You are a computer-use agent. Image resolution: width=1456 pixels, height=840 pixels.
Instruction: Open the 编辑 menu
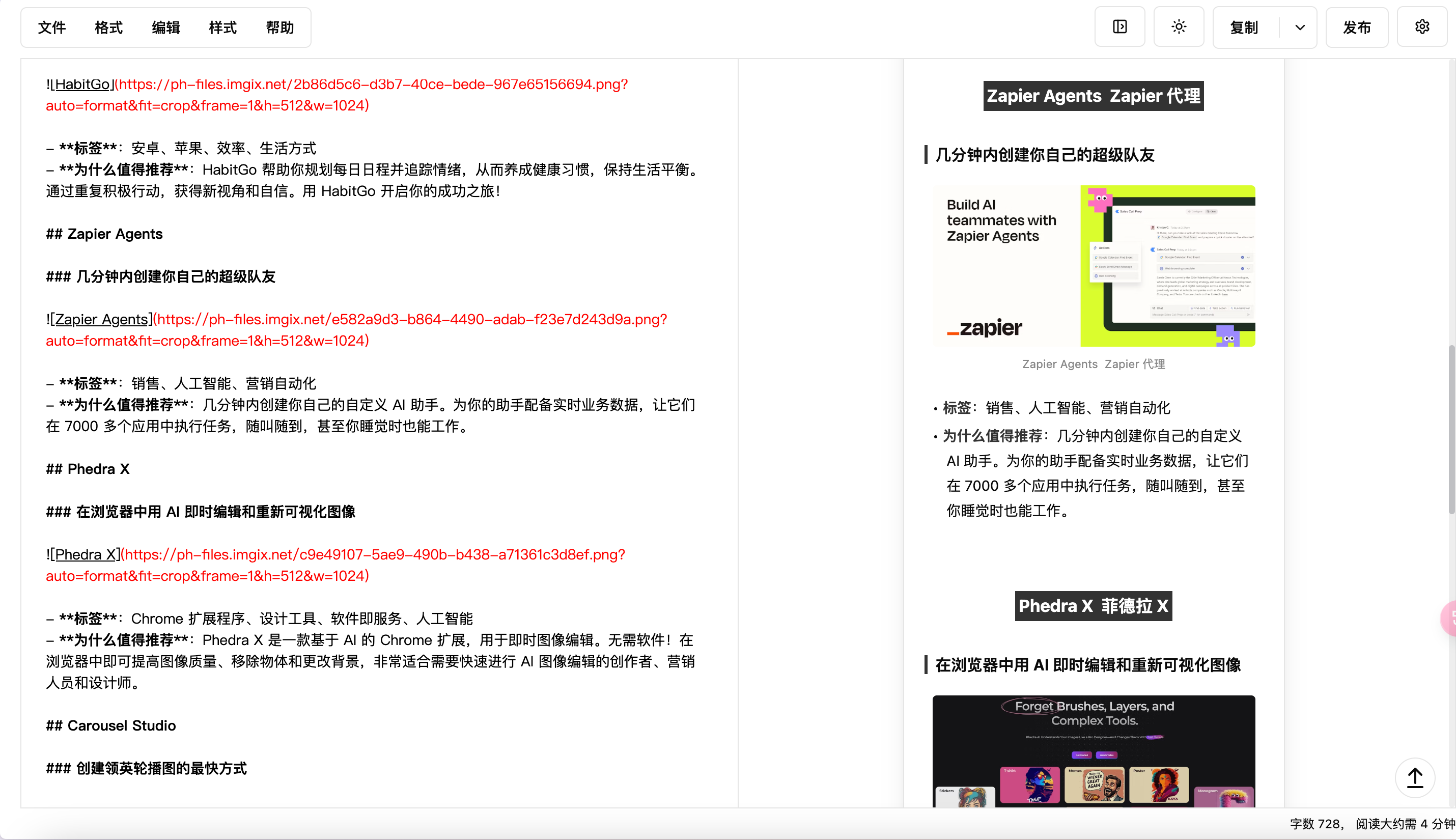165,27
